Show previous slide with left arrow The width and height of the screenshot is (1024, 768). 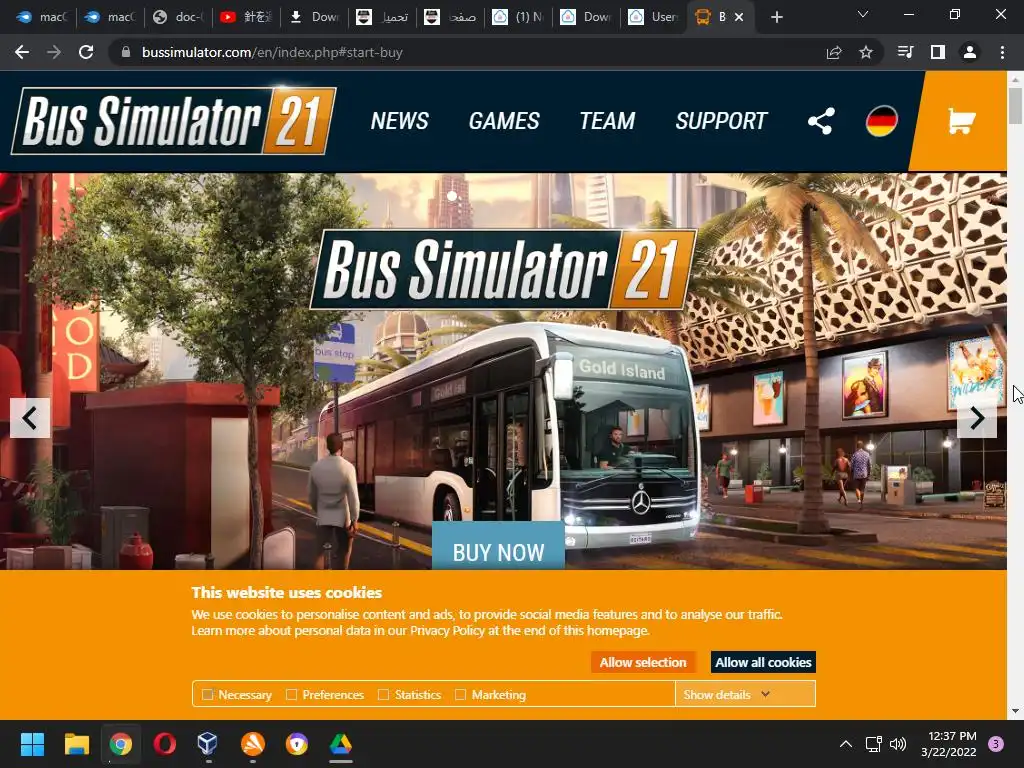30,418
